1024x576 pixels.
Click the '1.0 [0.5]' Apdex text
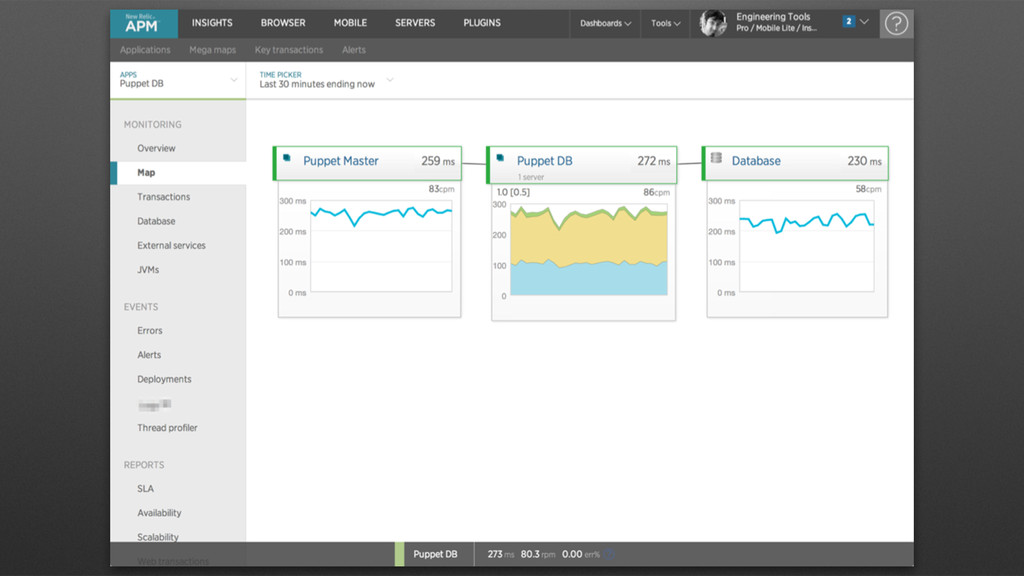pos(513,192)
